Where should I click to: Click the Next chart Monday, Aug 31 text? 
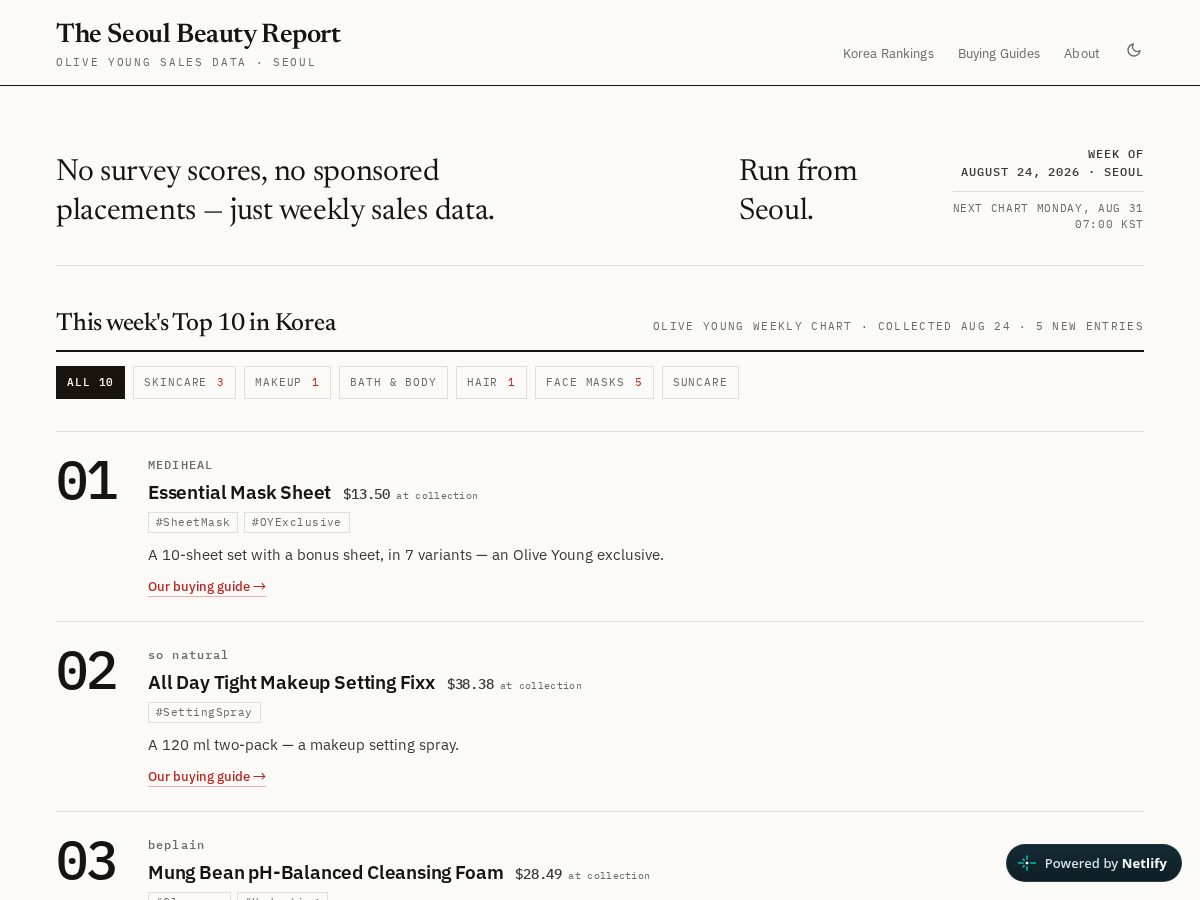pos(1048,216)
